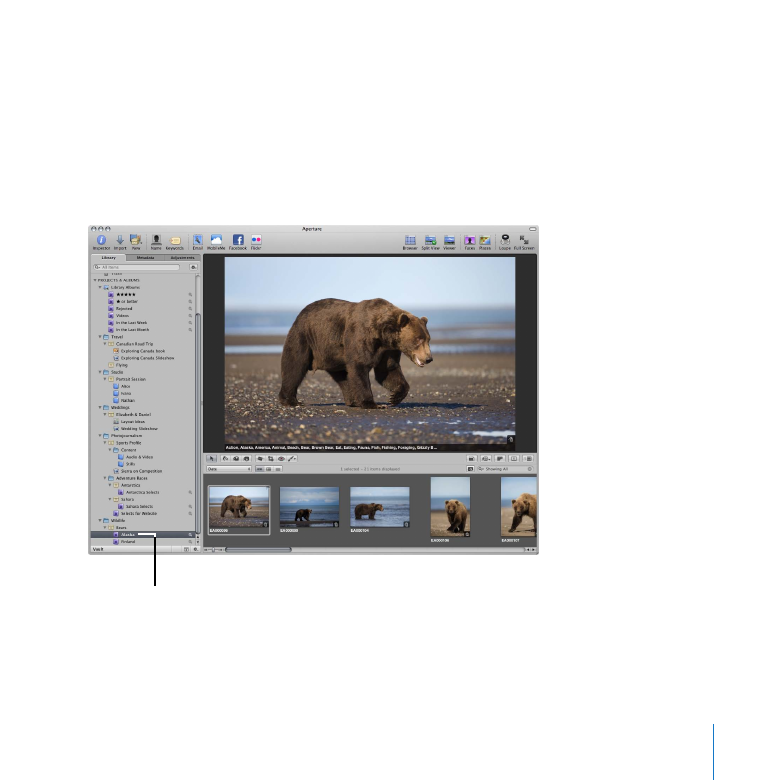Switch to the Metadata tab
Screen dimensions: 780x780
point(145,258)
